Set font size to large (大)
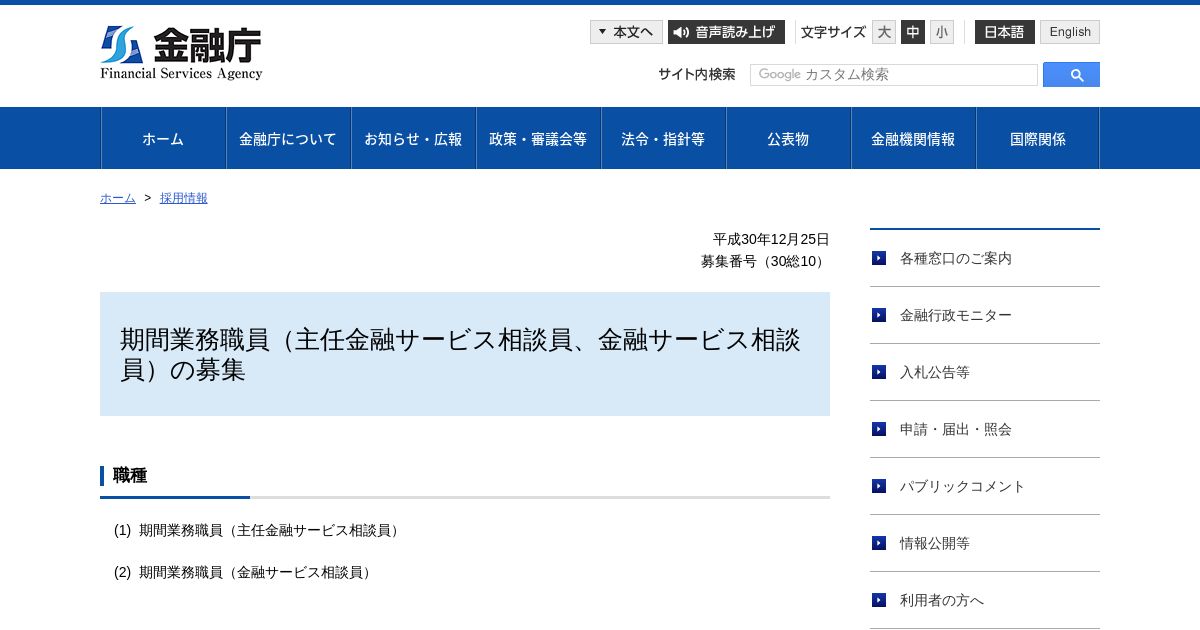Screen dimensions: 1200x630 [884, 32]
